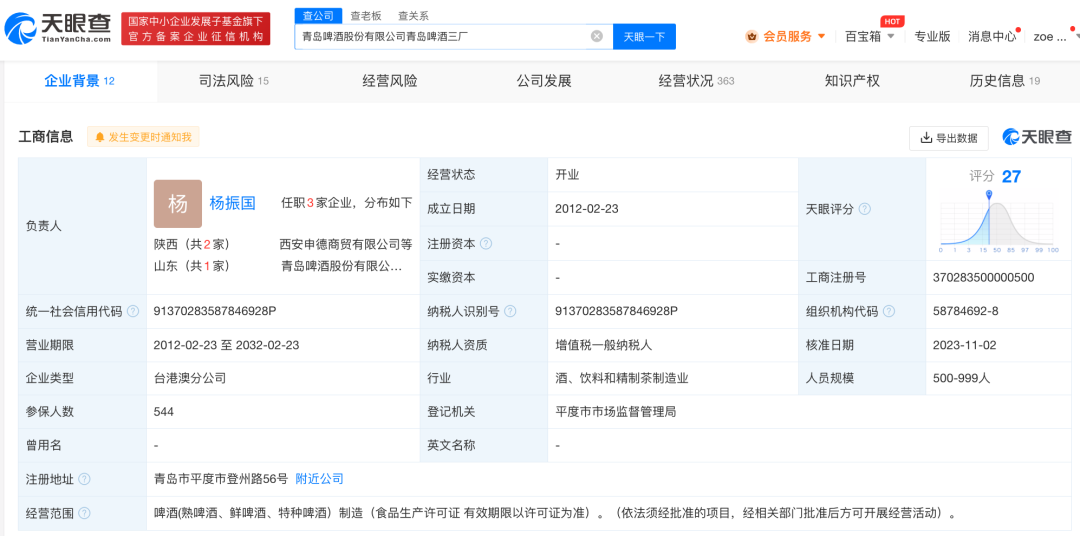
Task: Switch to the 企业背景 tab
Action: pos(80,81)
